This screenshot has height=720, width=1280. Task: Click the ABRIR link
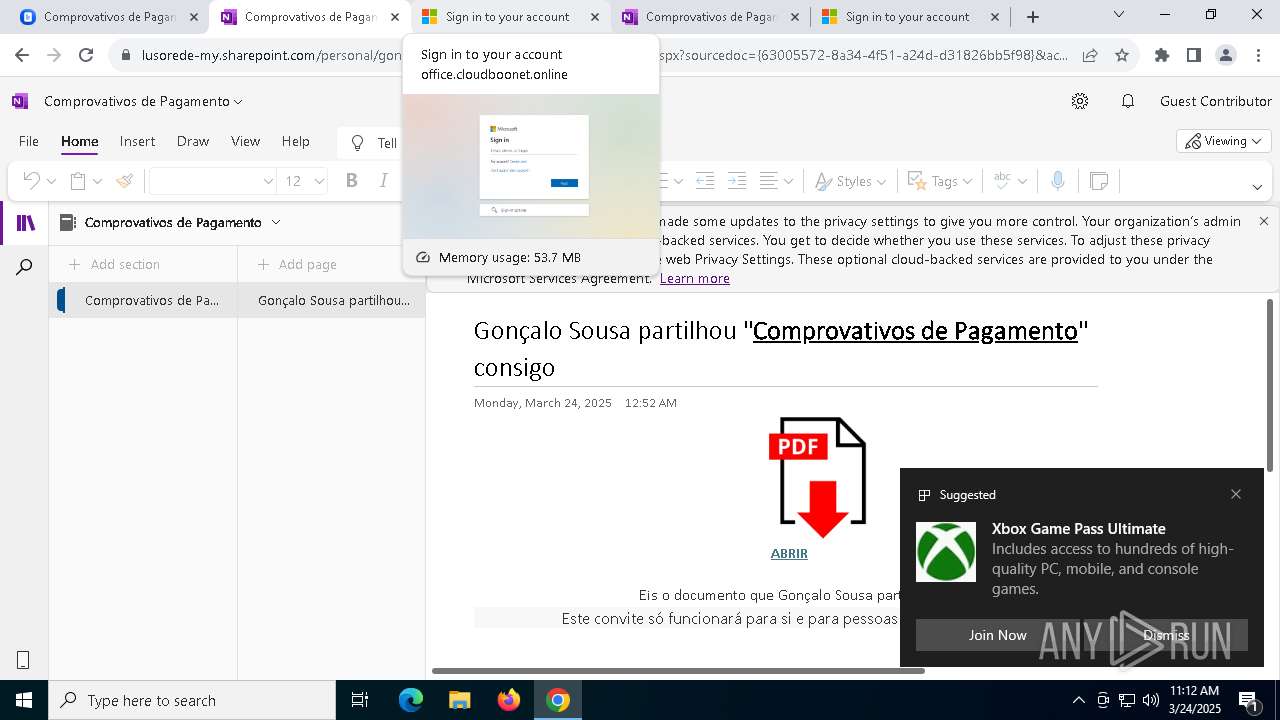coord(789,553)
